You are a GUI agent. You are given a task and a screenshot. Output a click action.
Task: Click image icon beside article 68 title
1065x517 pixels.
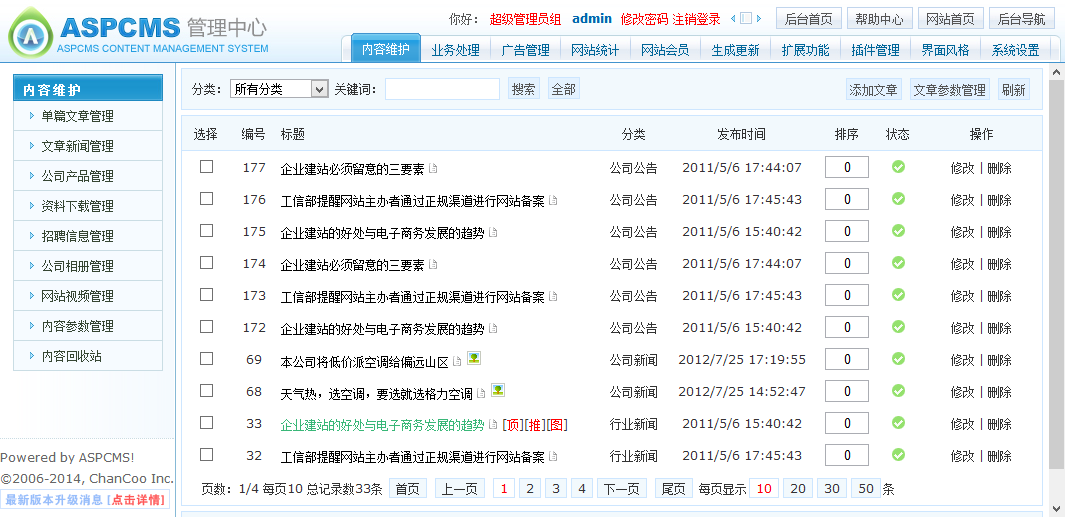coord(498,390)
